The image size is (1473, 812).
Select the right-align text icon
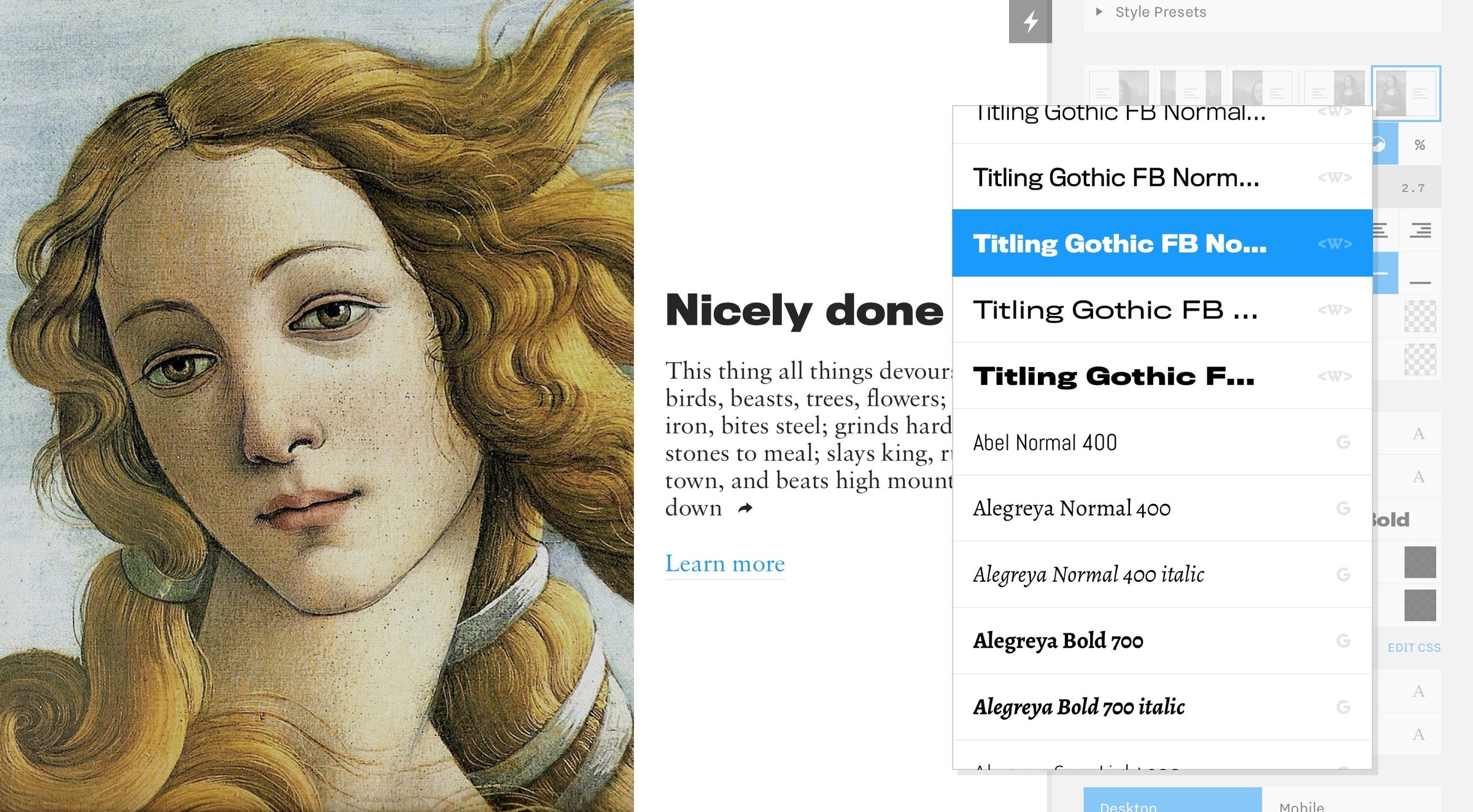[x=1420, y=230]
